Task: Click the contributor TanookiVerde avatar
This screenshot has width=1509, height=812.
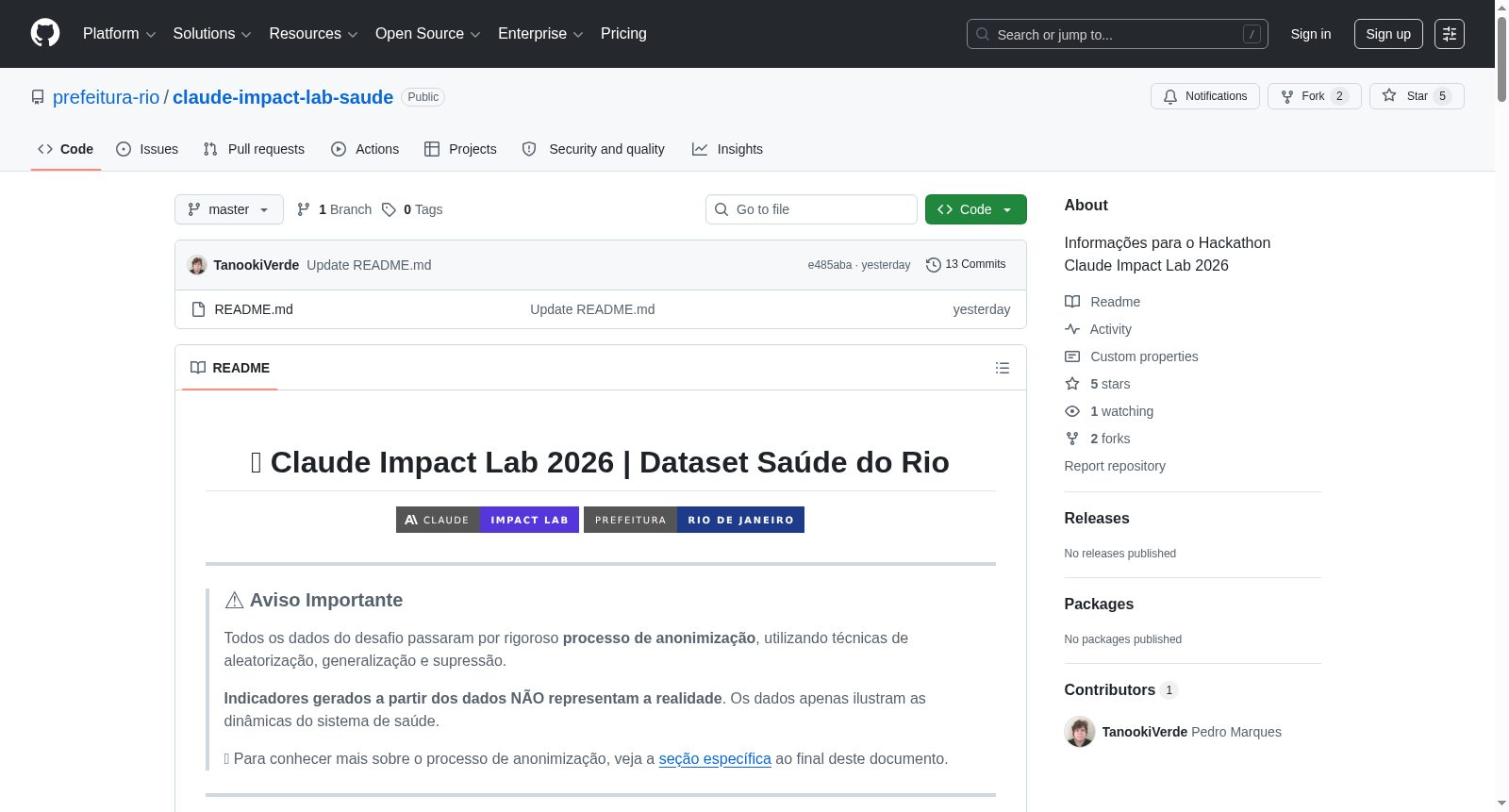Action: click(1080, 732)
